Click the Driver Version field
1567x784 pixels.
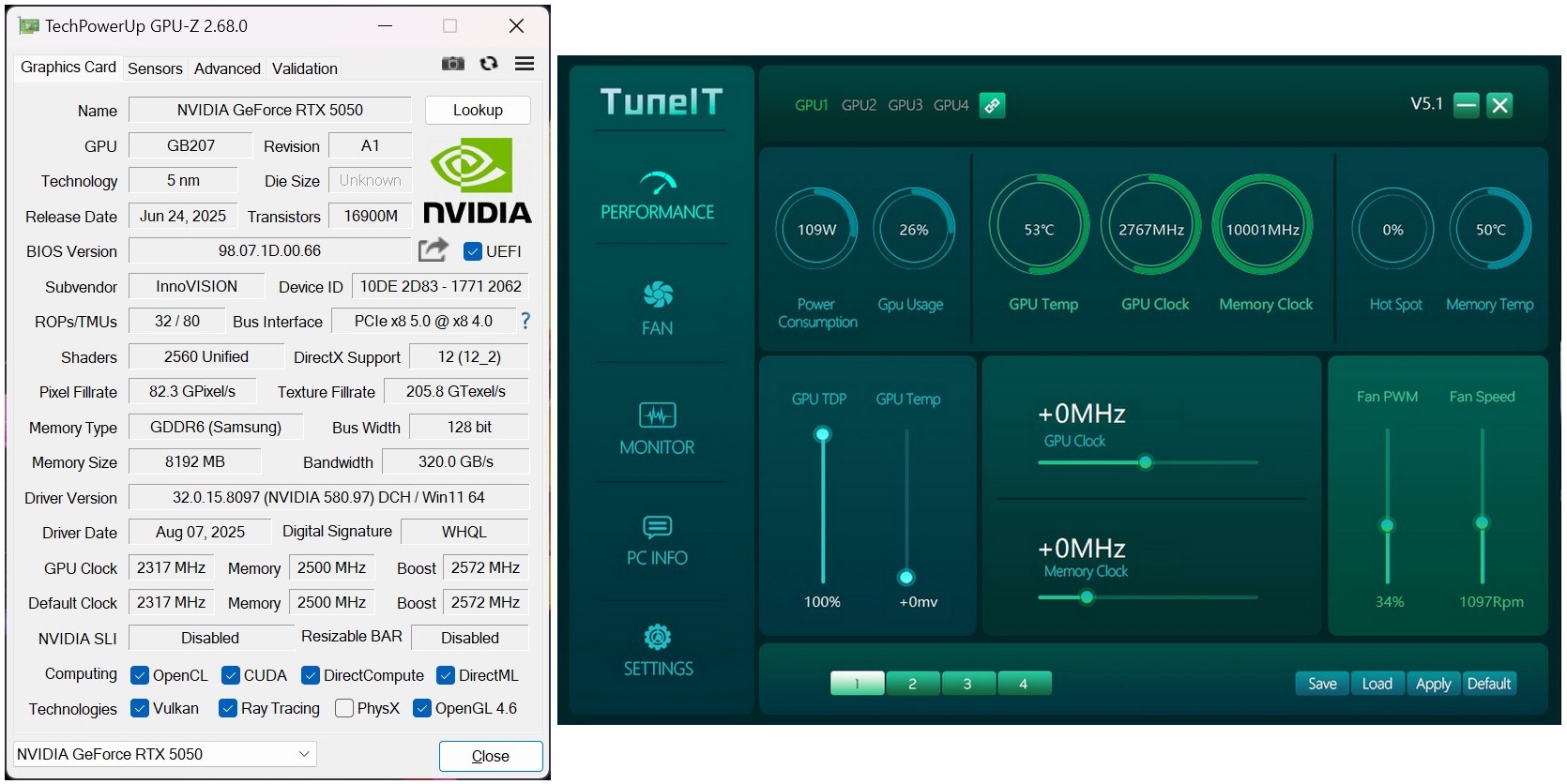click(328, 497)
